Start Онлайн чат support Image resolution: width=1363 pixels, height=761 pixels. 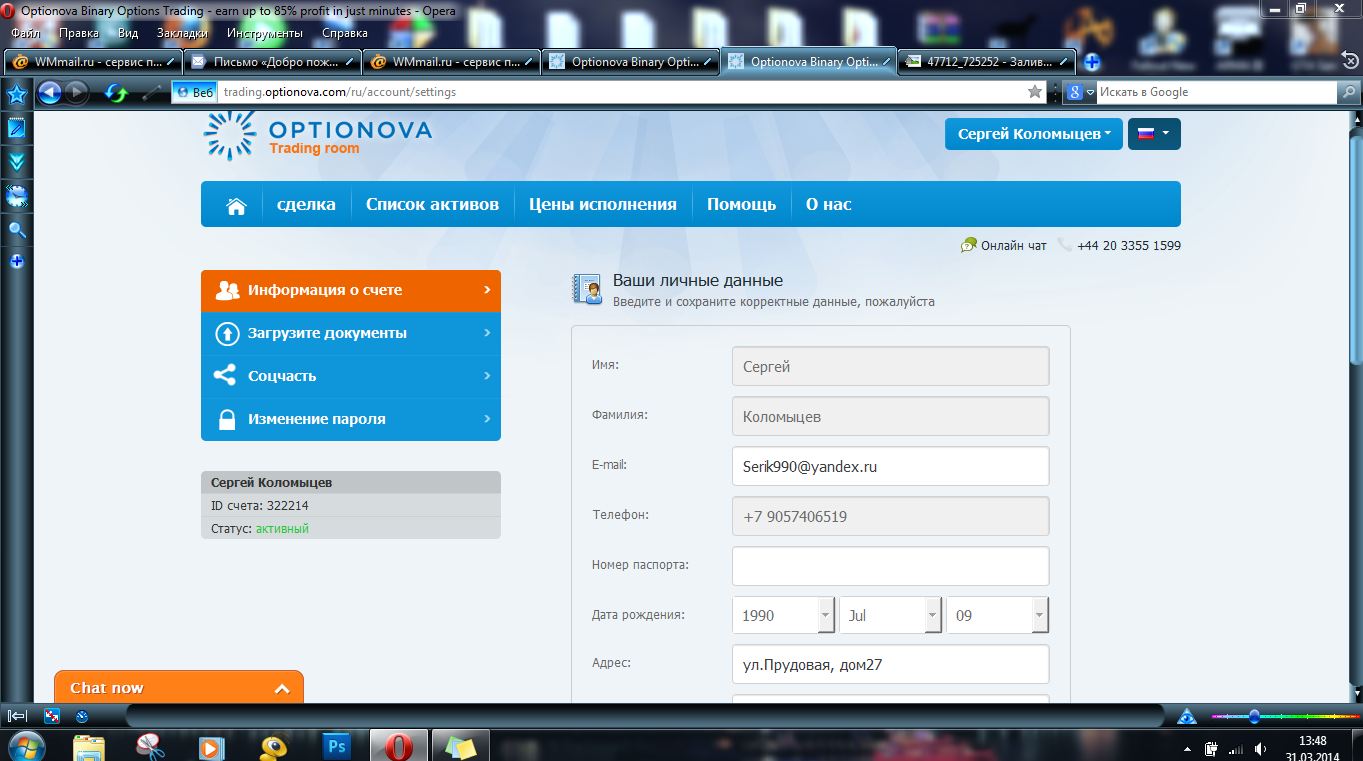(x=1004, y=245)
